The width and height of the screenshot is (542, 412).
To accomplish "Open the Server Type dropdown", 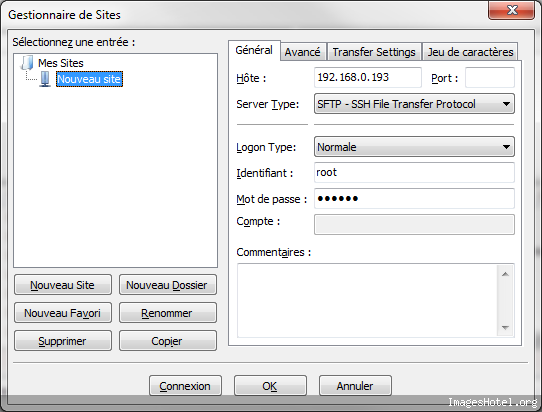I will [414, 104].
